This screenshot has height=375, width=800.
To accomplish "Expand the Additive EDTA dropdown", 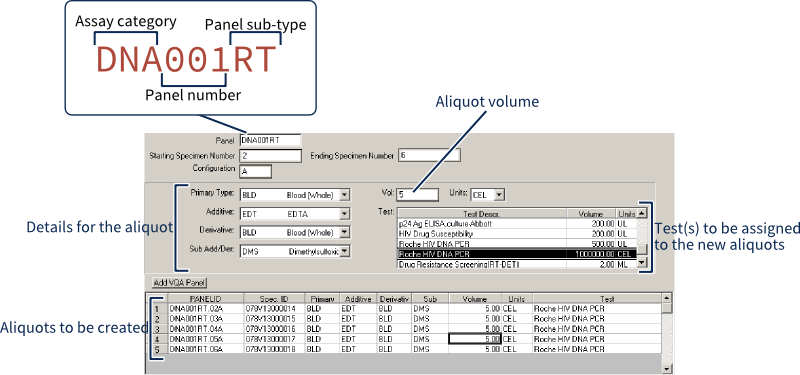I will [x=345, y=213].
